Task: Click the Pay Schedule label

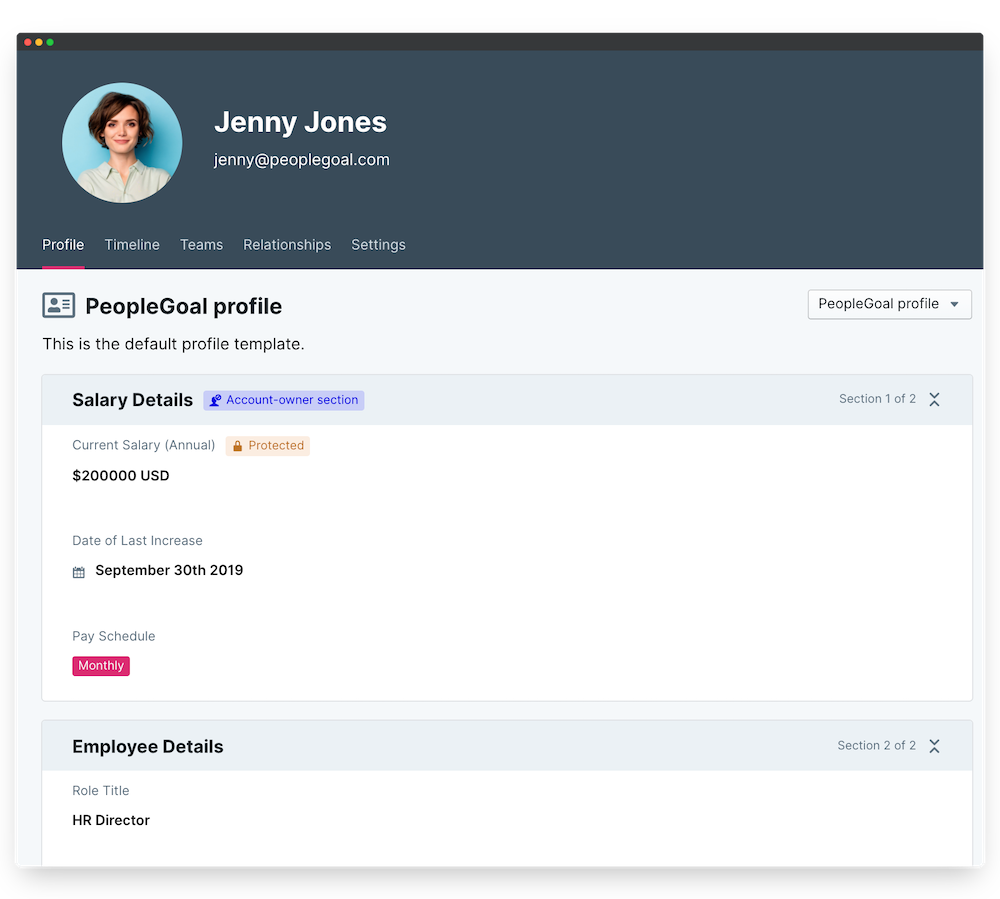Action: coord(114,636)
